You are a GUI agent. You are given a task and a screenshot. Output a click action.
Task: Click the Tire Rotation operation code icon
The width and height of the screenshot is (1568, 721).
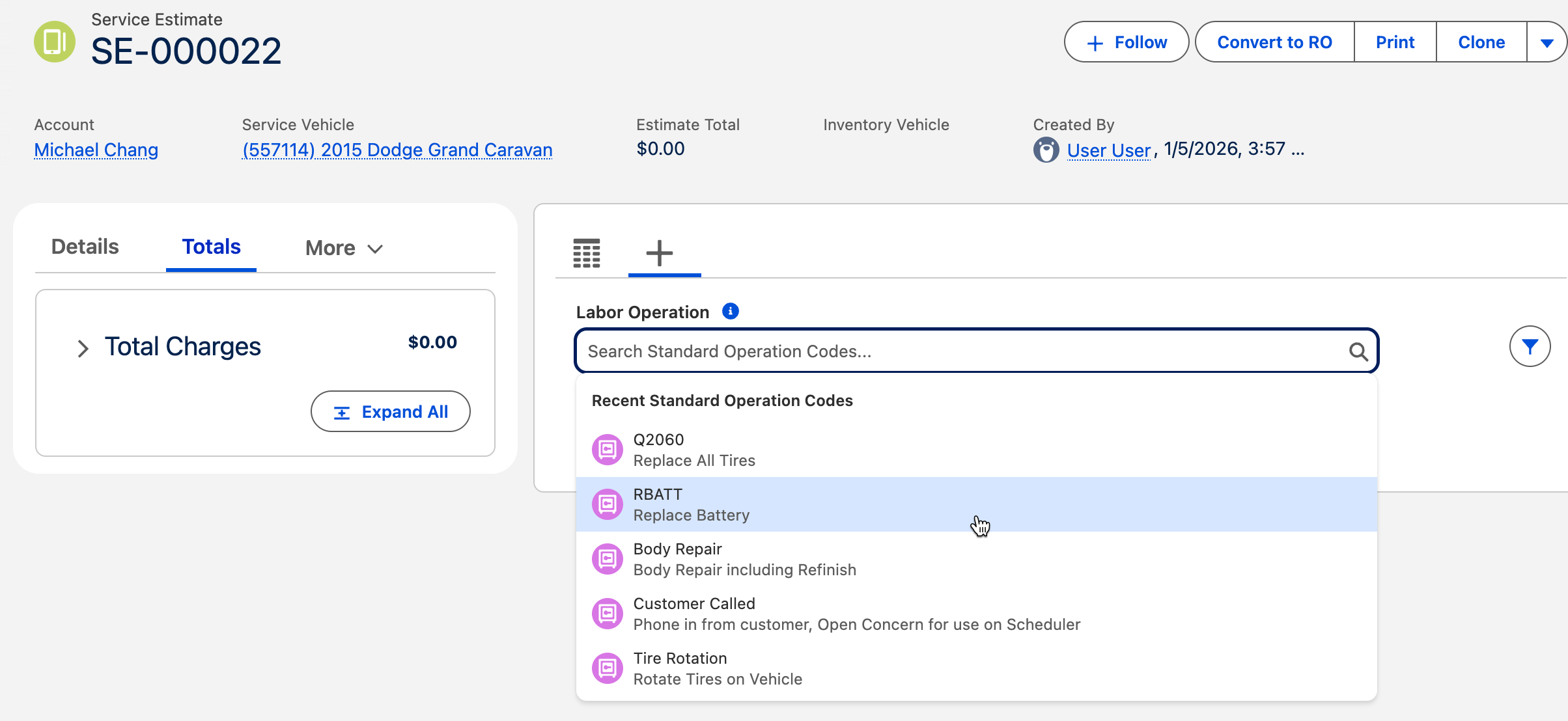point(607,668)
